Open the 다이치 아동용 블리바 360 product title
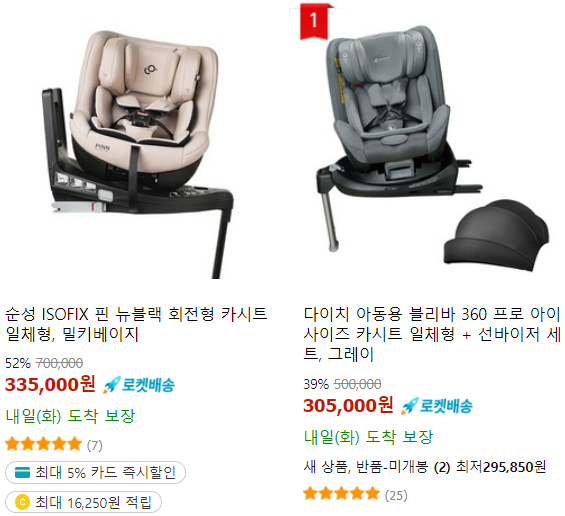Image resolution: width=565 pixels, height=516 pixels. coord(432,334)
